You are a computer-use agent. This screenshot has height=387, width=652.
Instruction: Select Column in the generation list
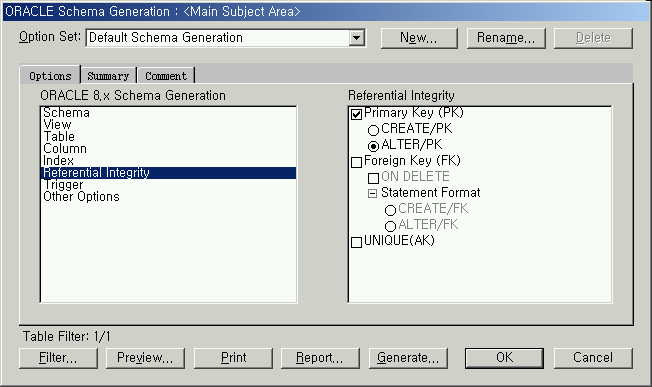point(168,149)
